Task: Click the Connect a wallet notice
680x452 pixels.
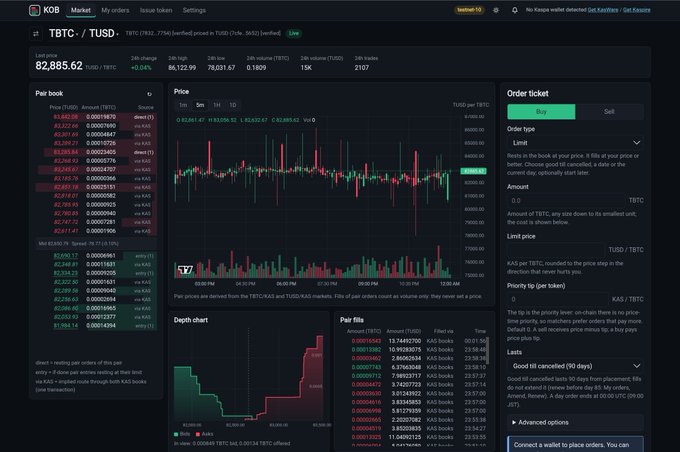Action: coord(575,444)
